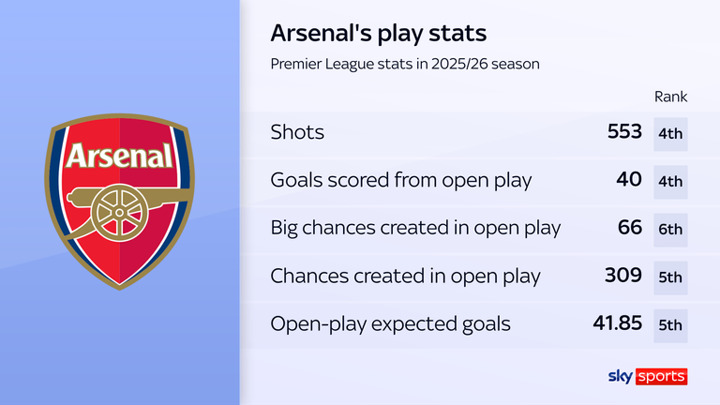Click the 41.85 expected goals value

[617, 323]
